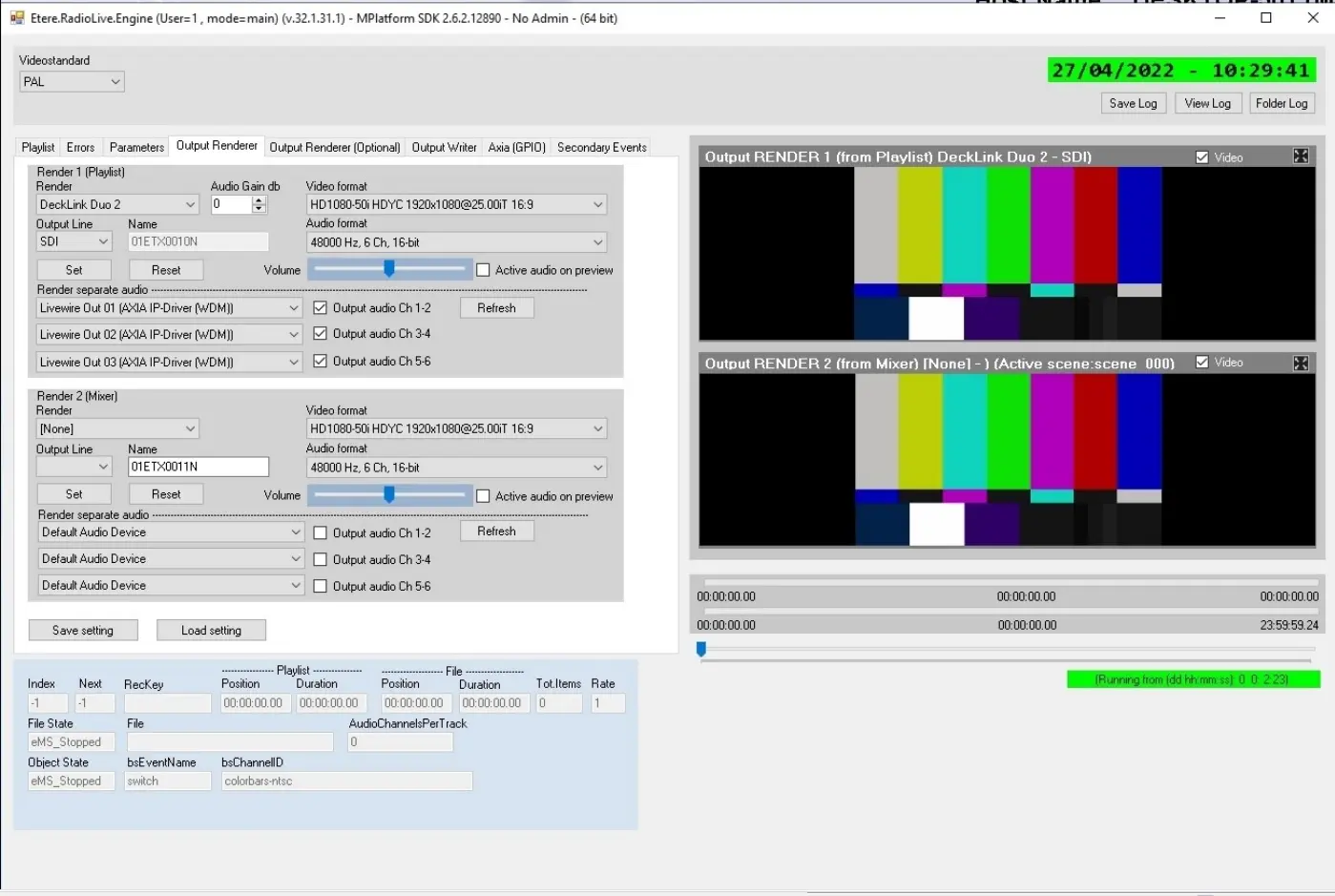Click Refresh in Render 1 separate audio
Screen dimensions: 1335x896
click(496, 308)
